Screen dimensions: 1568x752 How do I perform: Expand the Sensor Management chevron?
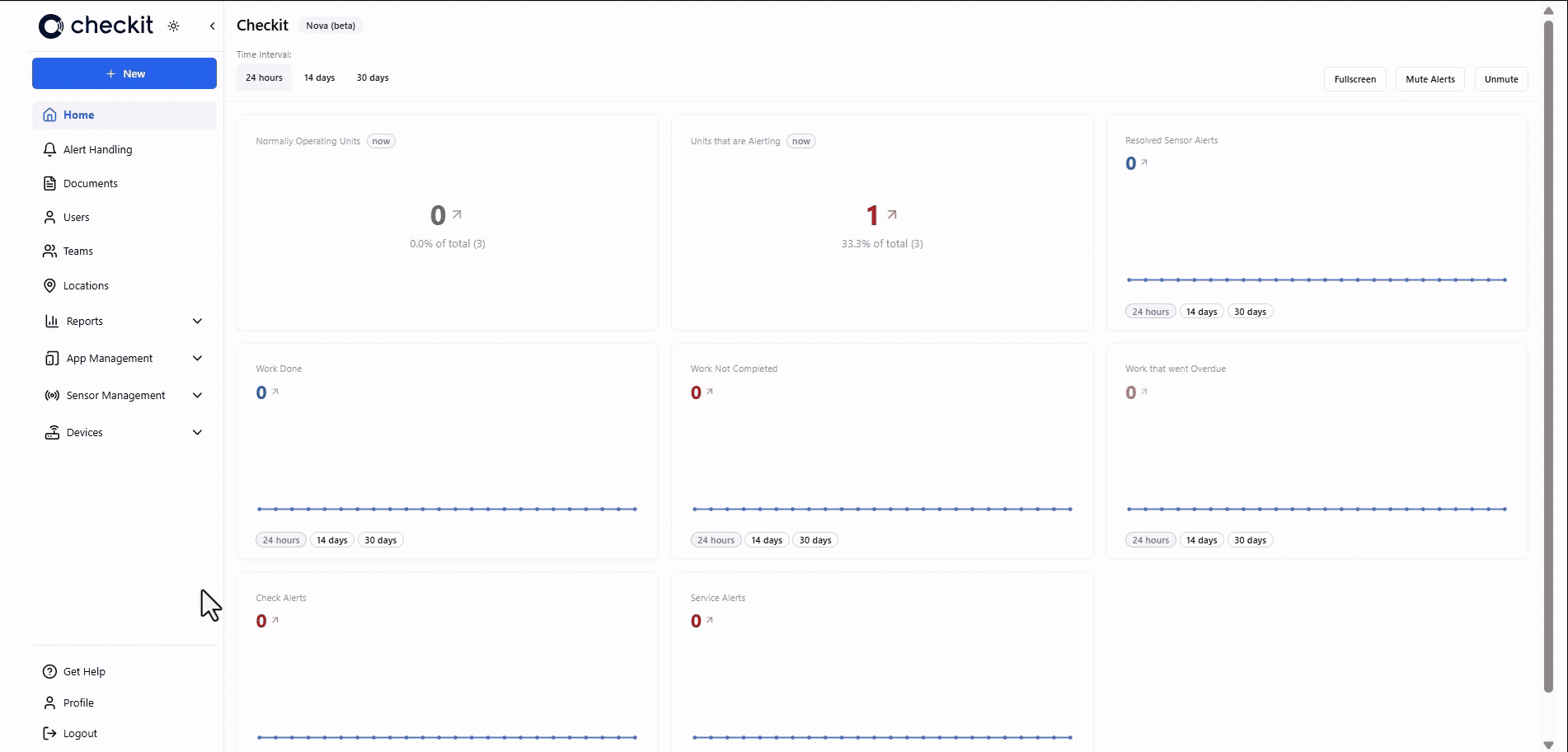click(197, 395)
